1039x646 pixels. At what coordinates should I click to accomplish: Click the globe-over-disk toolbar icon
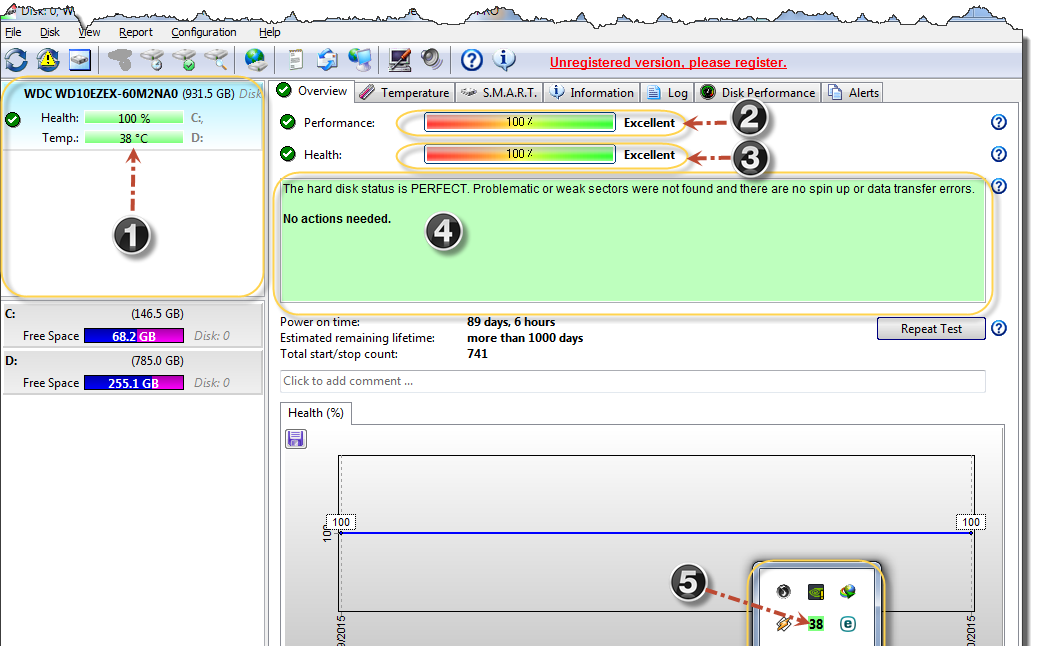255,60
